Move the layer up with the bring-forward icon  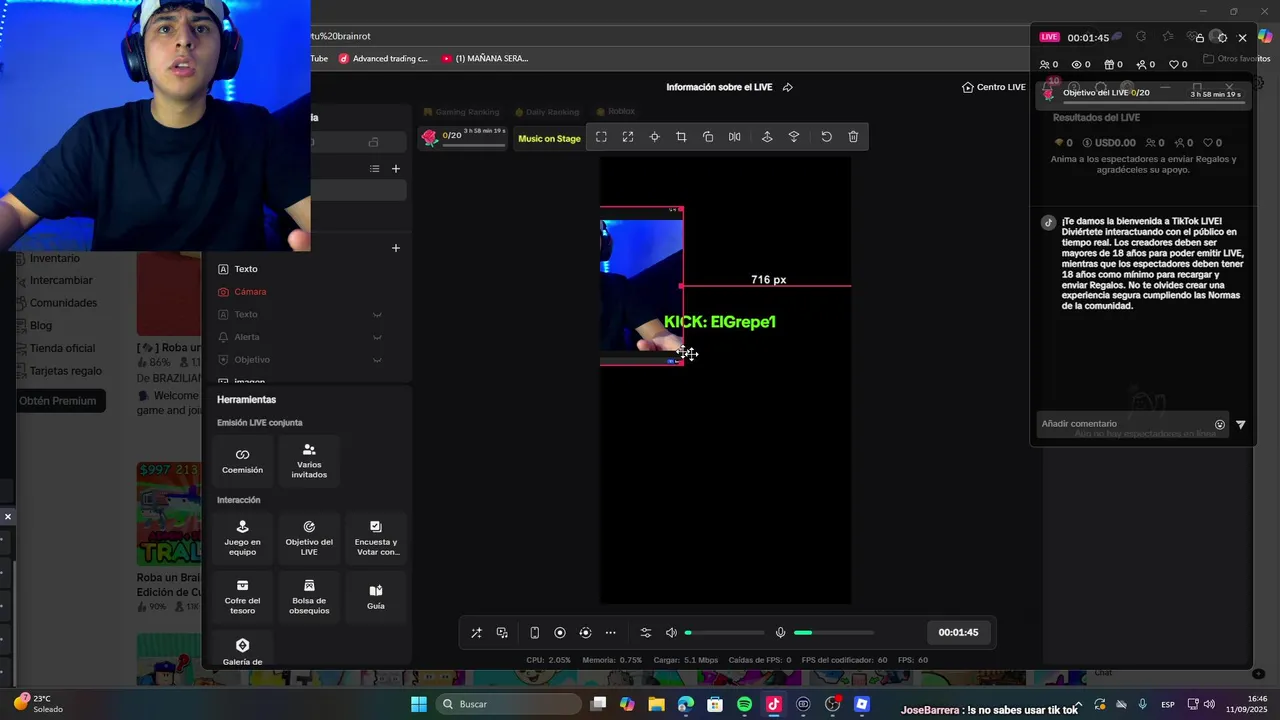click(767, 137)
